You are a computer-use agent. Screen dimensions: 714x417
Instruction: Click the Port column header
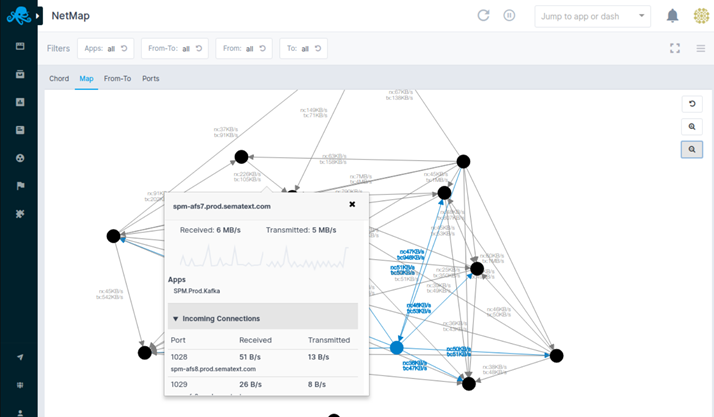pos(178,340)
